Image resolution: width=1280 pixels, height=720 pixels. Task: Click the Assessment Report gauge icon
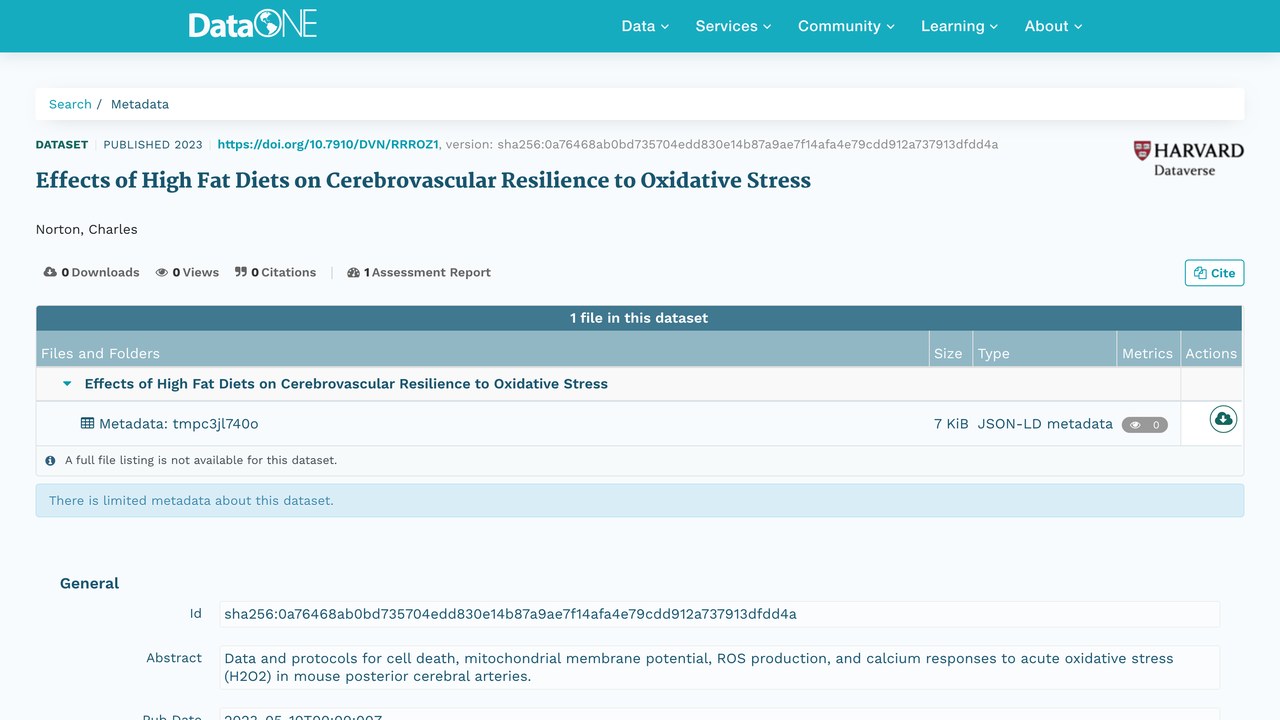[x=353, y=272]
